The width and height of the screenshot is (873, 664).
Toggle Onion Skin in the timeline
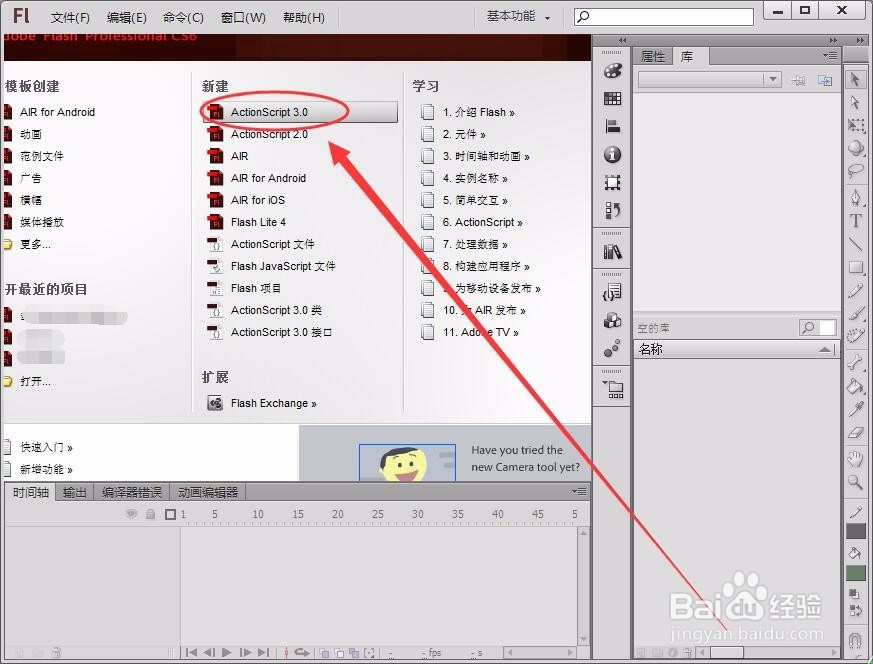tap(324, 653)
